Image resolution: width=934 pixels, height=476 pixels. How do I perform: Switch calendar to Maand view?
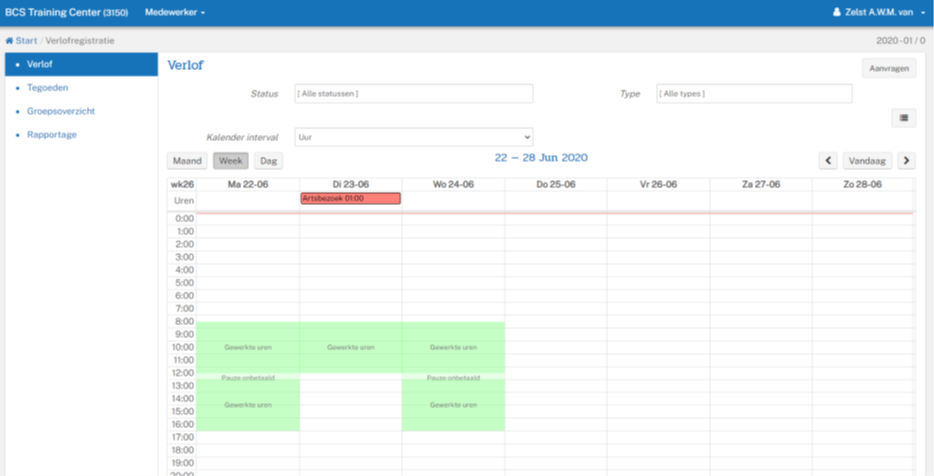pyautogui.click(x=187, y=161)
